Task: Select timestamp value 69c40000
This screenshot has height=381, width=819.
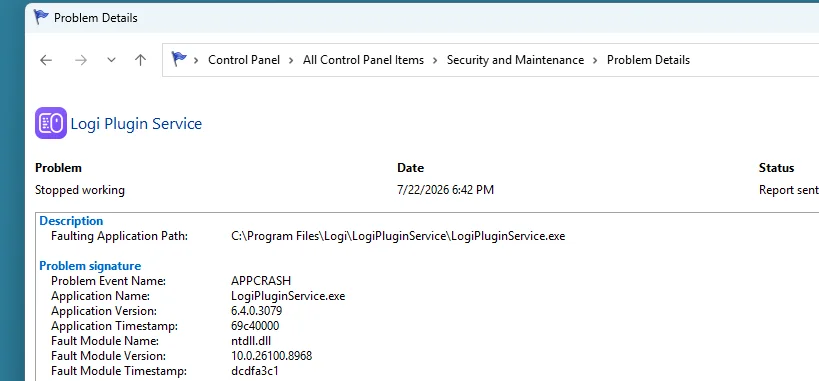Action: pos(255,326)
